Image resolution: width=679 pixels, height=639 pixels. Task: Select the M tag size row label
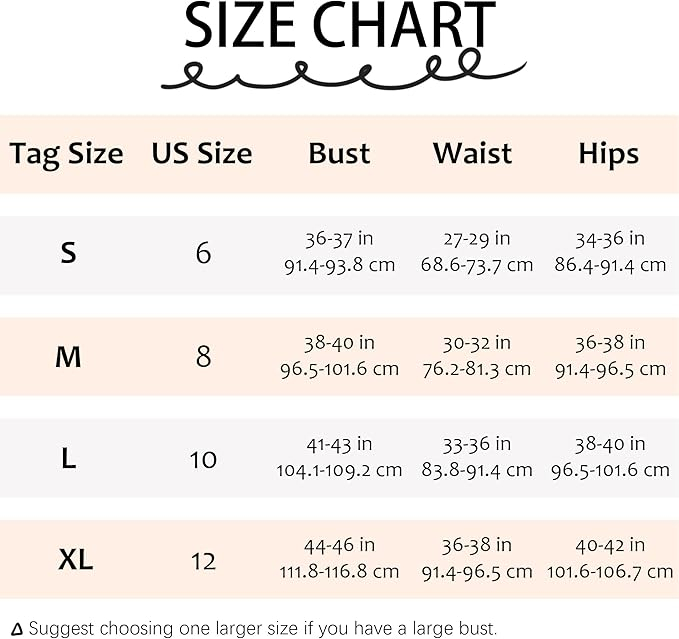coord(67,356)
